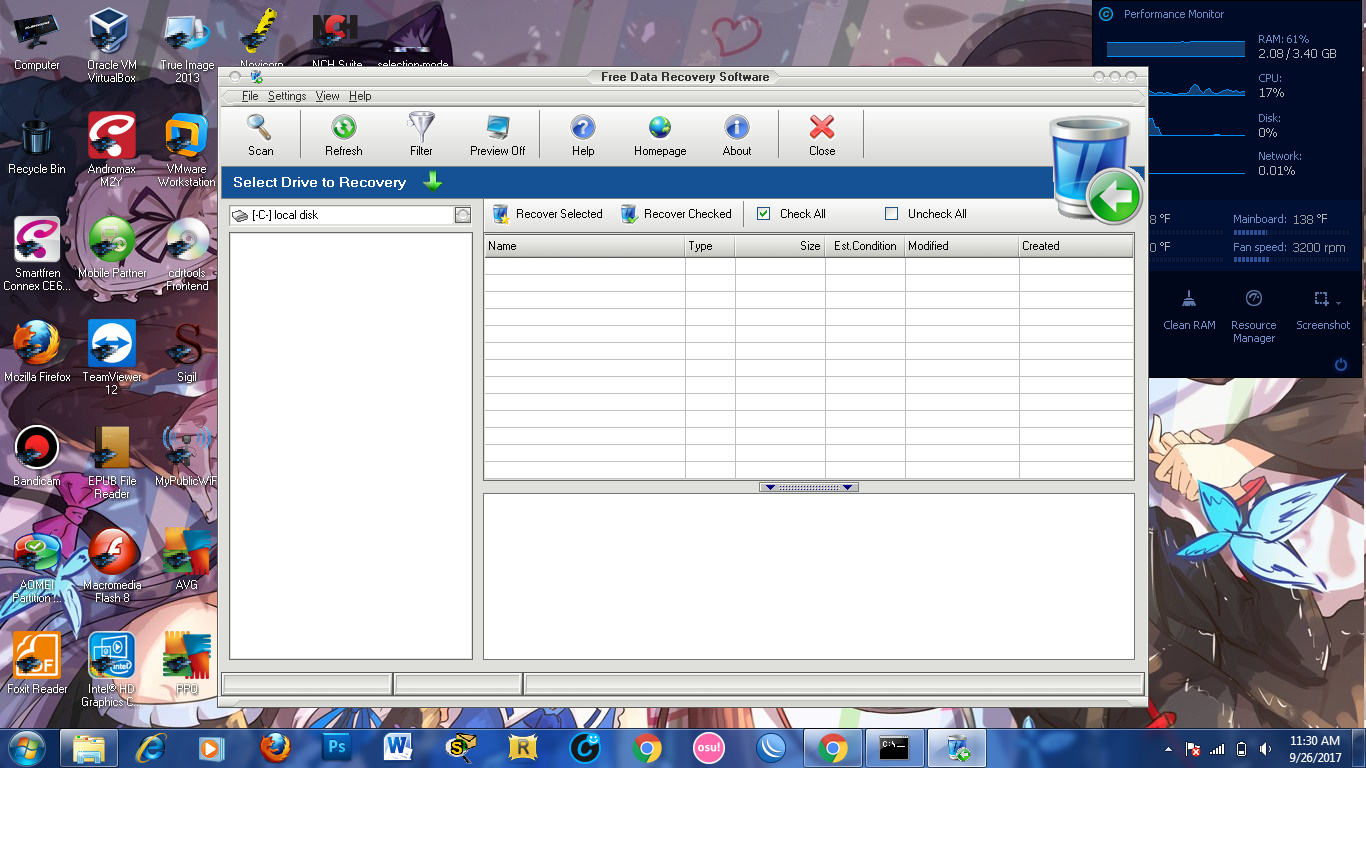Sort by the Est.Condition column header
The height and width of the screenshot is (853, 1366).
(865, 246)
